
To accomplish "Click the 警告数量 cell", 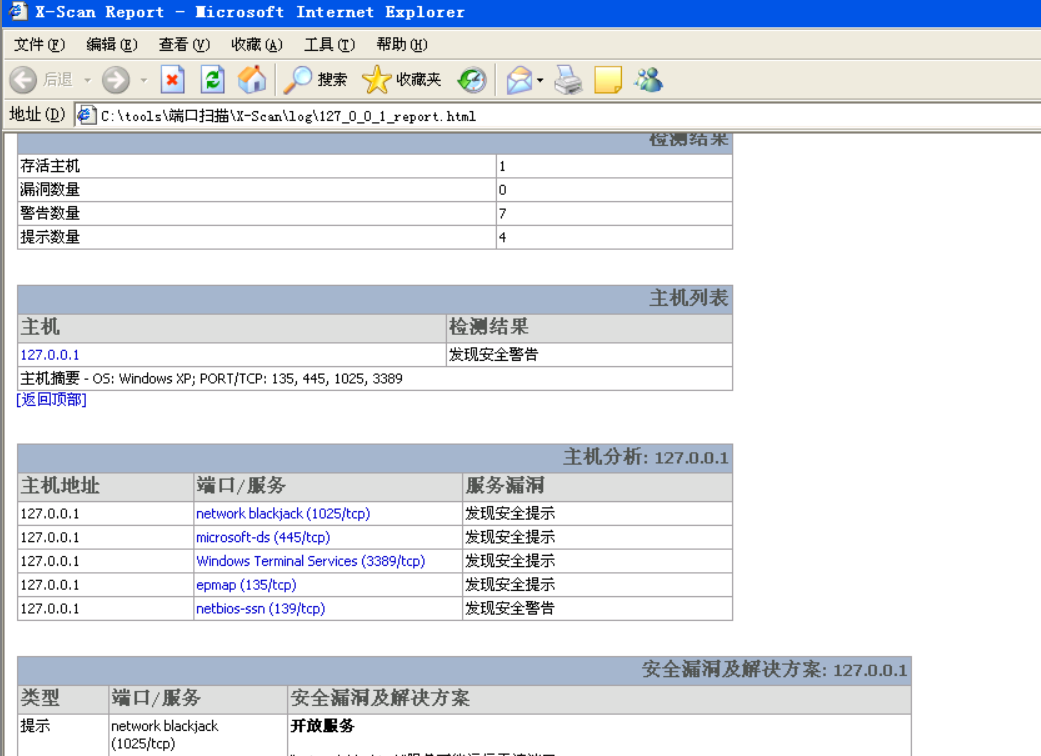I will [257, 214].
